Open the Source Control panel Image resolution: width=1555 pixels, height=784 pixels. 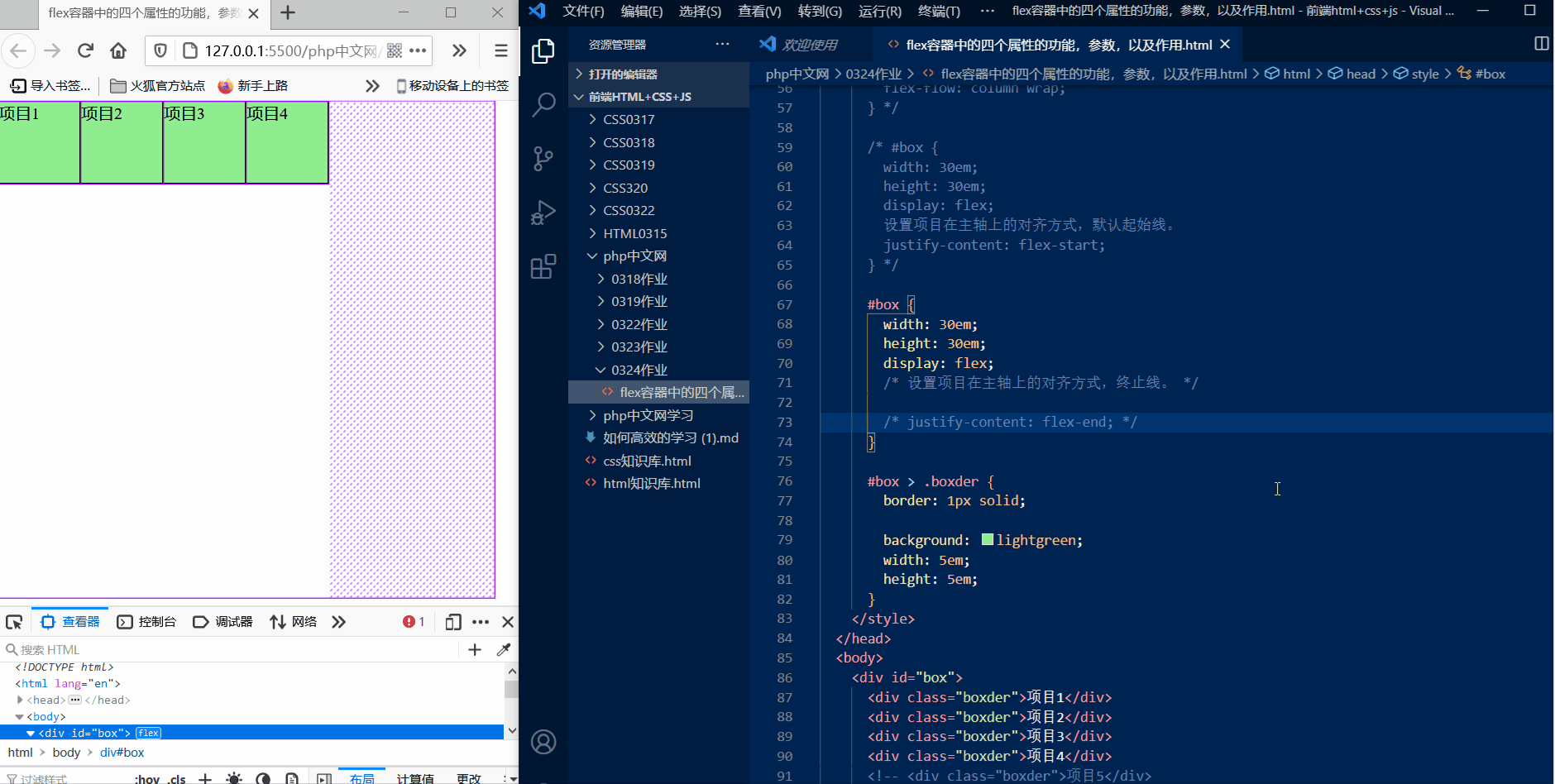pyautogui.click(x=543, y=157)
